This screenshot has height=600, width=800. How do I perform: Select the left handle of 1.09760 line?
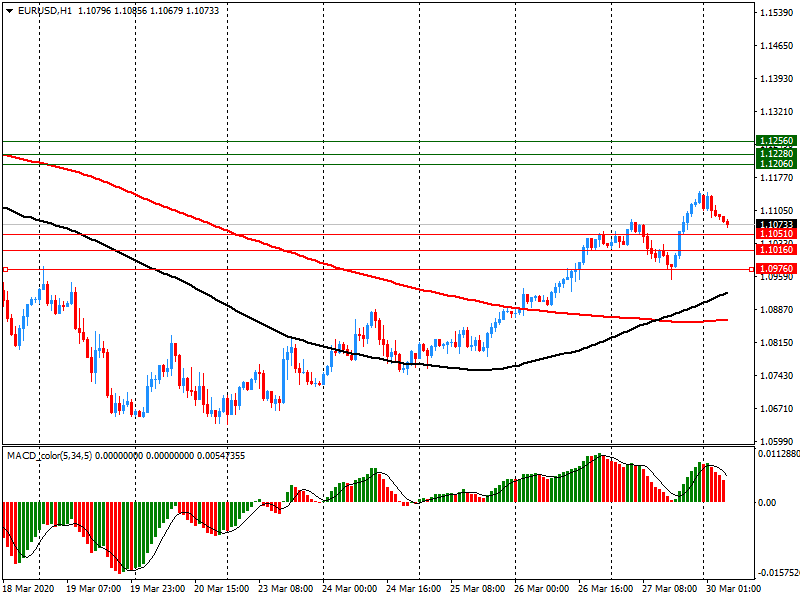point(5,269)
